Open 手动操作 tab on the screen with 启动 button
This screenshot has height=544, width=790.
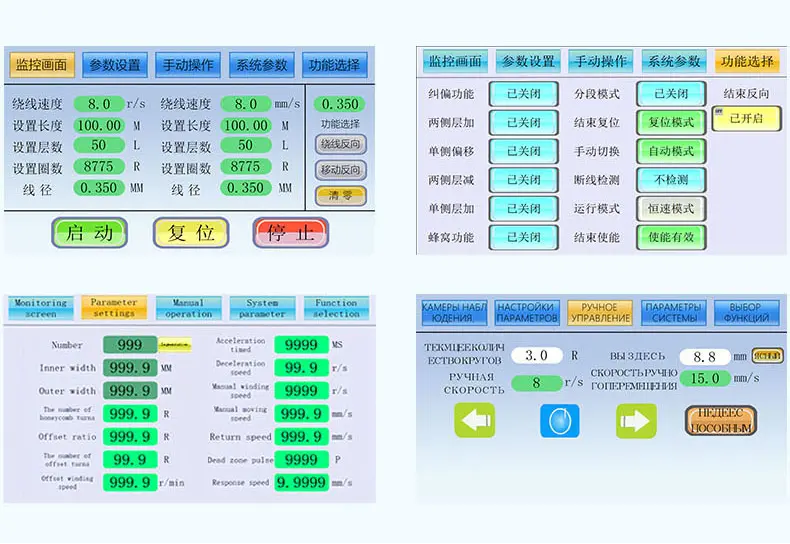[188, 65]
